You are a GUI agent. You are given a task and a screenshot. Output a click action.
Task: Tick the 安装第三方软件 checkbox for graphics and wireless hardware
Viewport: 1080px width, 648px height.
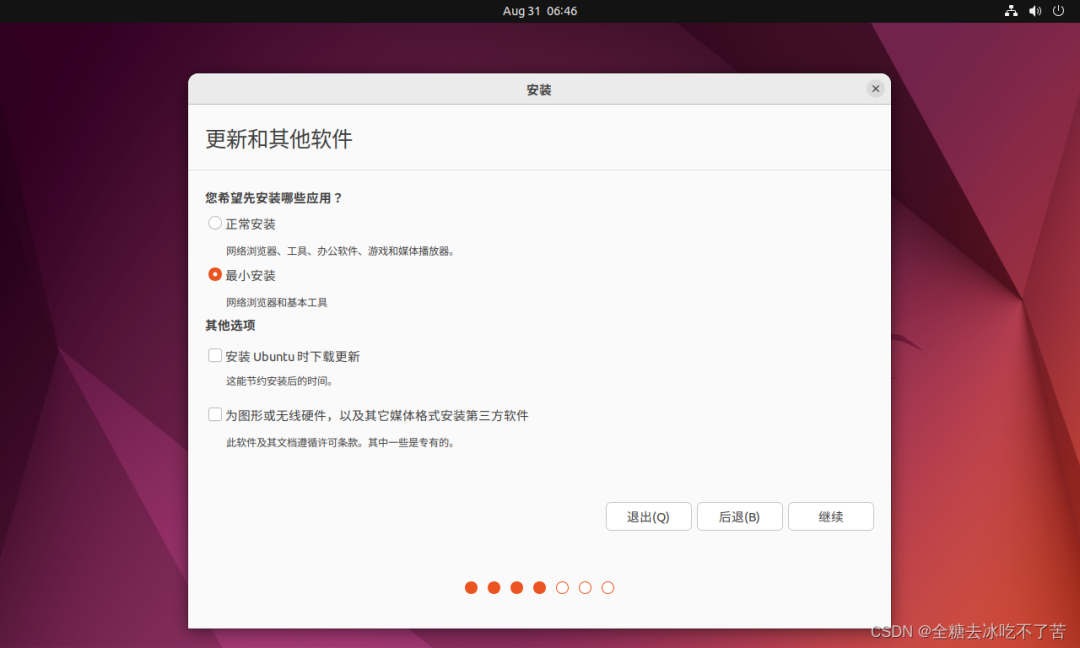[x=215, y=414]
